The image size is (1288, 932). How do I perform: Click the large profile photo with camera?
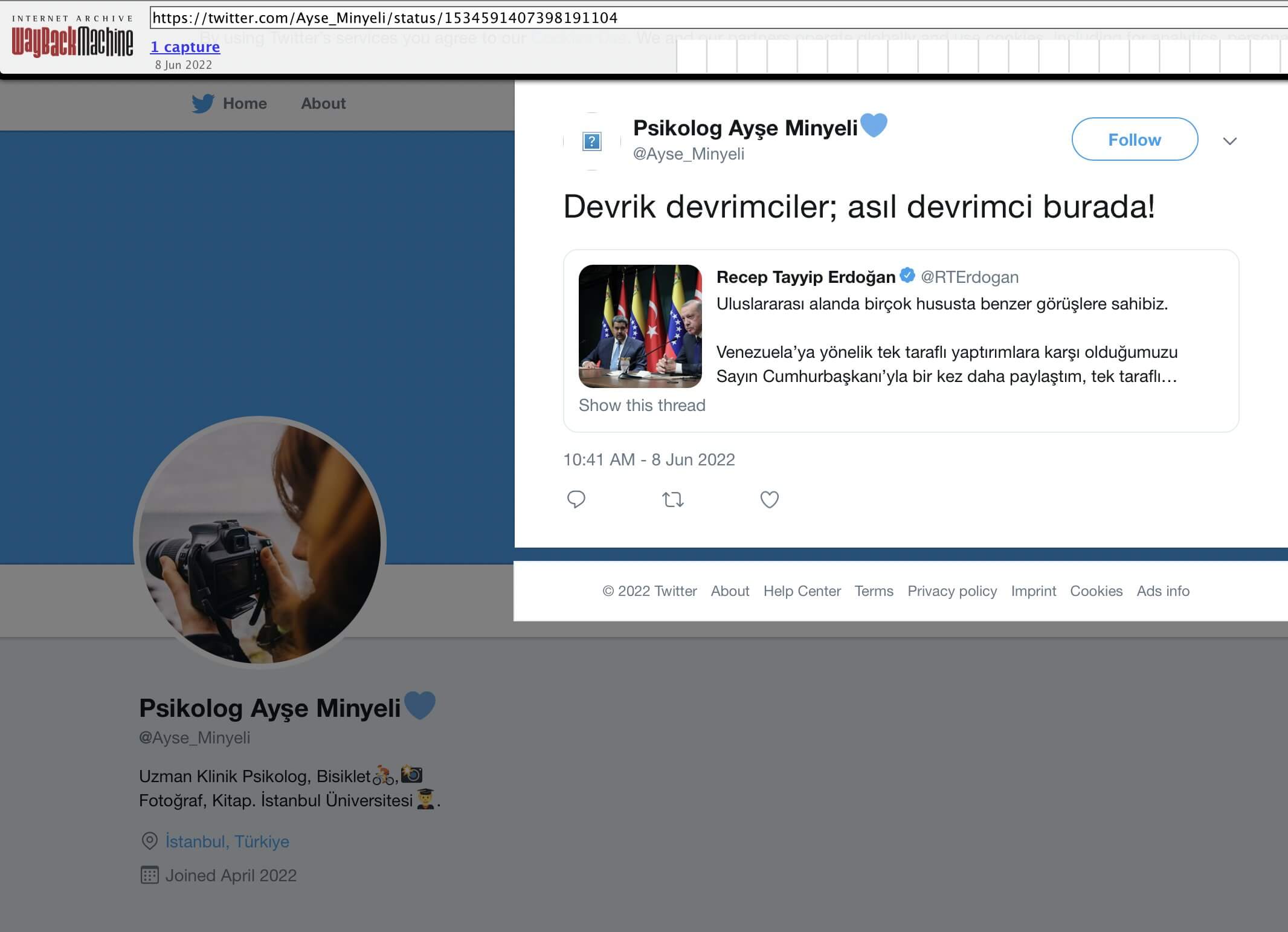point(260,542)
